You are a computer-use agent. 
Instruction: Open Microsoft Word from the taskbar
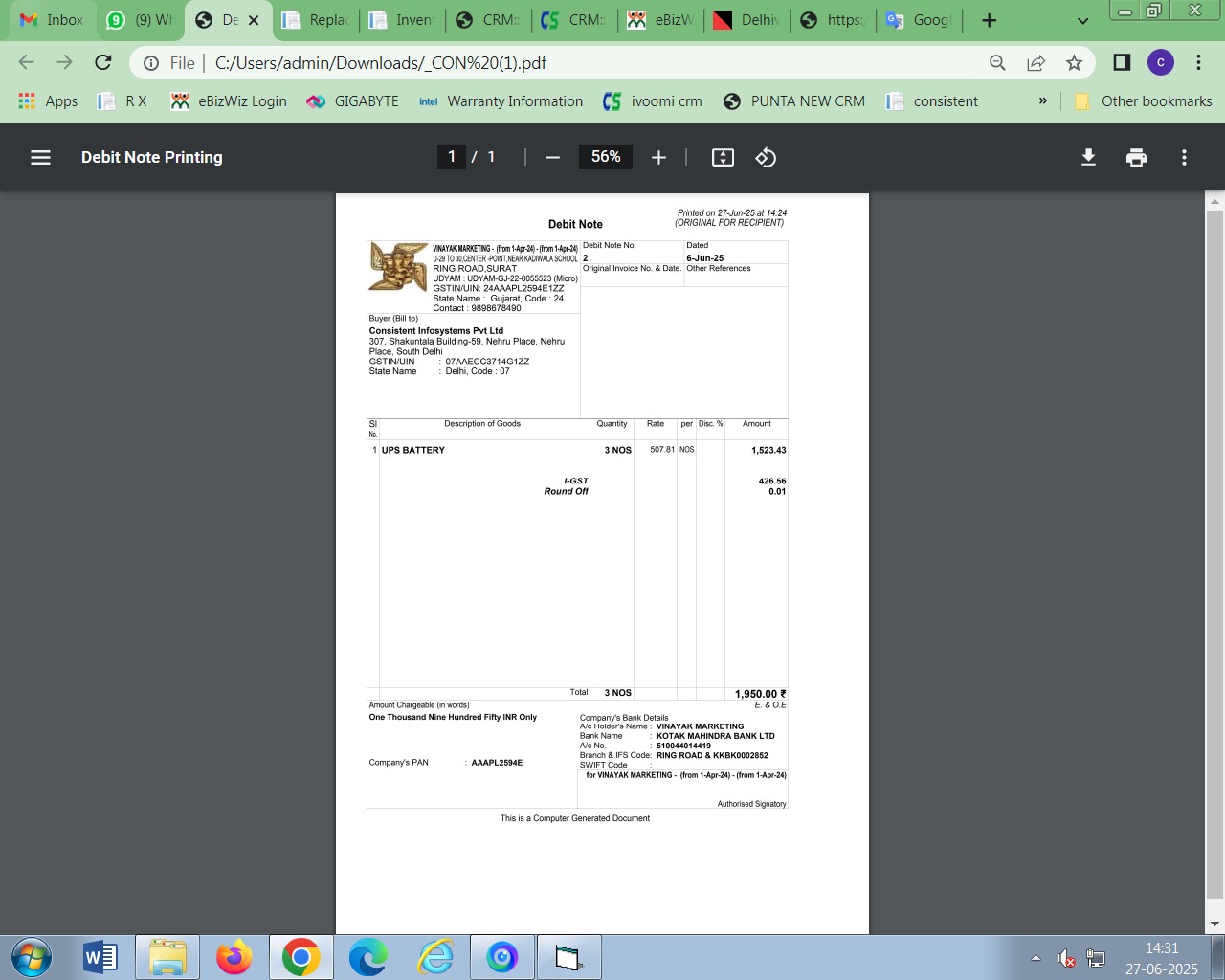tap(100, 957)
